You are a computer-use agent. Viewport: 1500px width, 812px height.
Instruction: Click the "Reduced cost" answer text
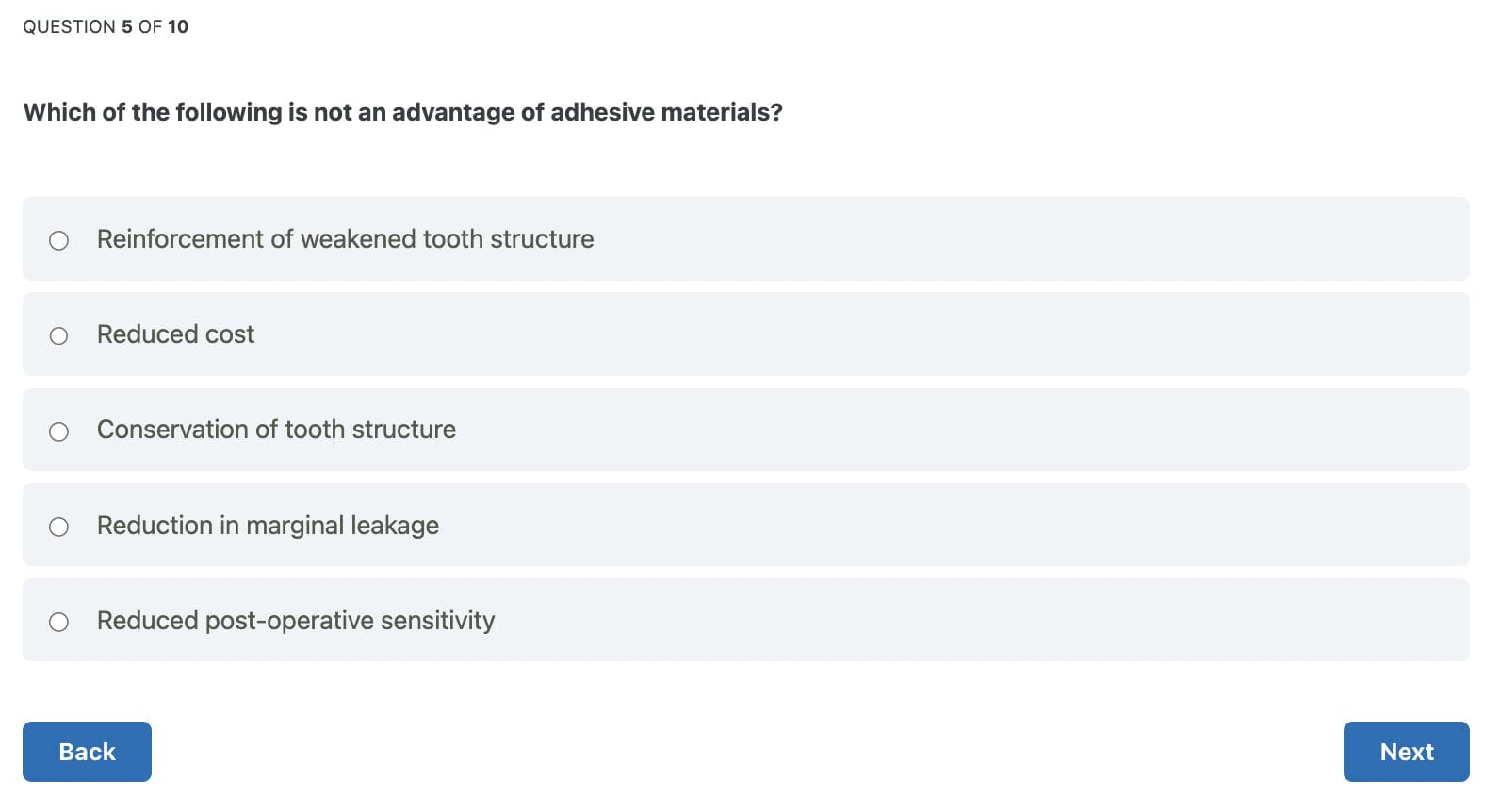click(175, 334)
